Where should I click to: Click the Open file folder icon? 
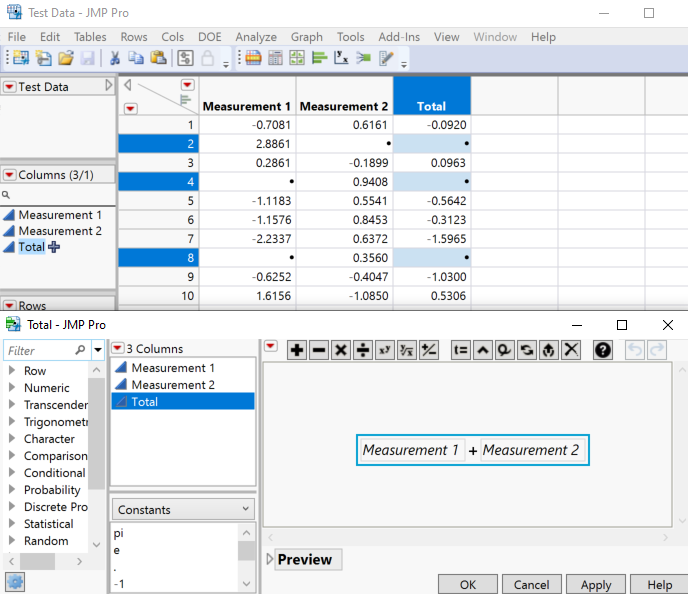[x=66, y=59]
